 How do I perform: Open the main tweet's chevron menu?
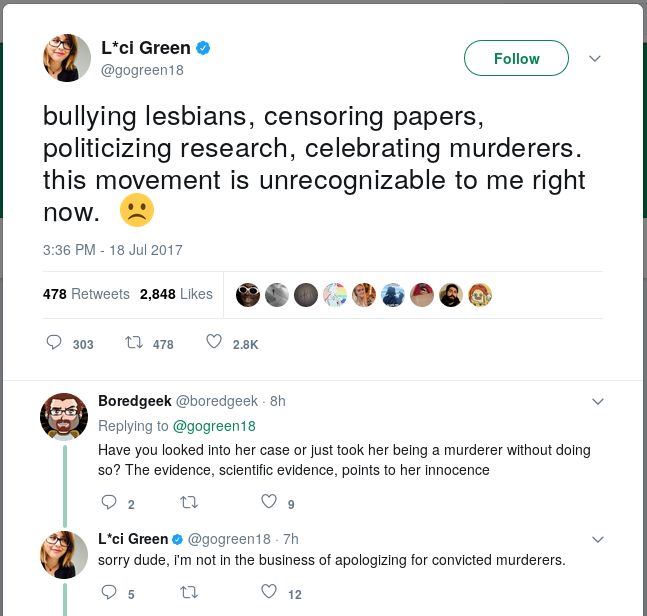[595, 59]
